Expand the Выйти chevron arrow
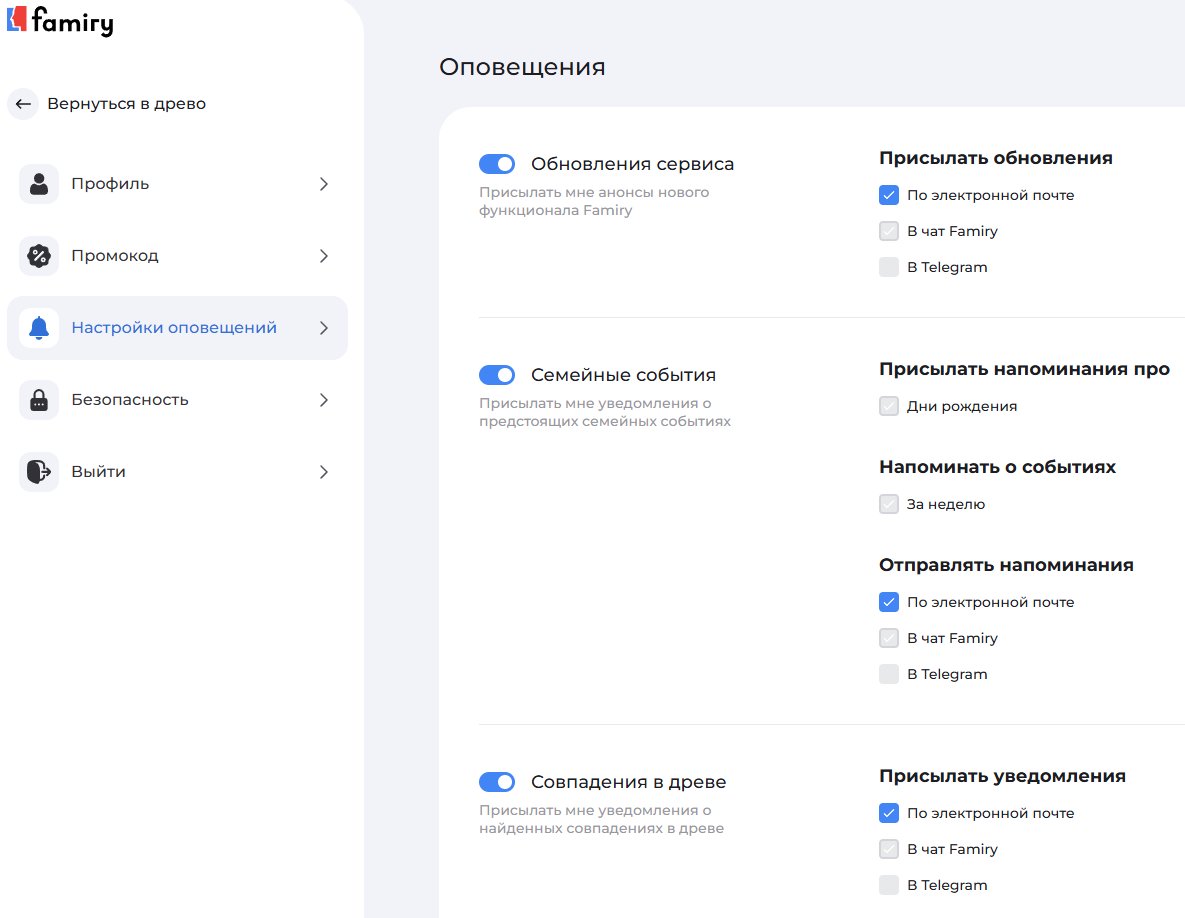 [323, 471]
